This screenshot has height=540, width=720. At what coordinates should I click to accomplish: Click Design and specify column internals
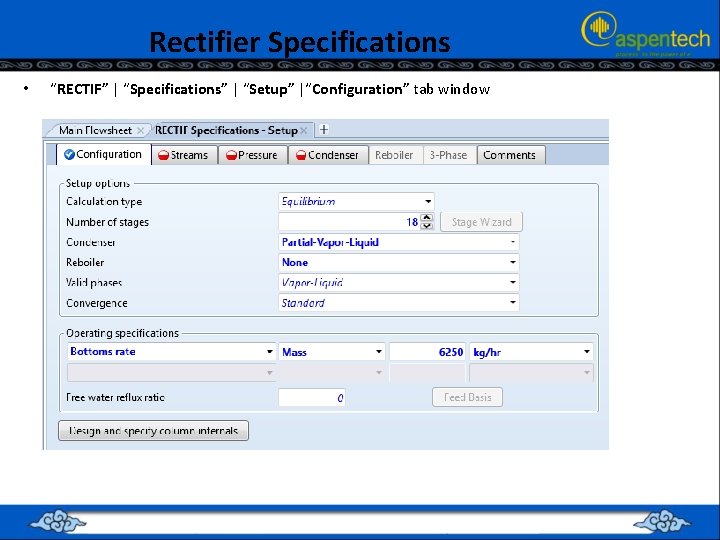[153, 431]
